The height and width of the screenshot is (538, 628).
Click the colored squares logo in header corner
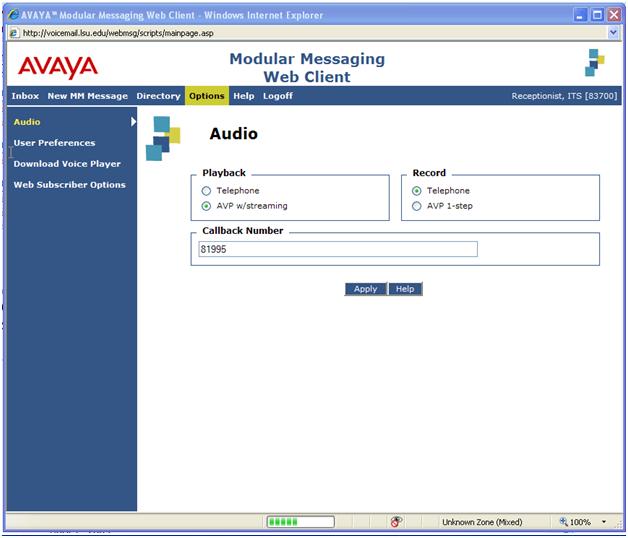click(595, 62)
